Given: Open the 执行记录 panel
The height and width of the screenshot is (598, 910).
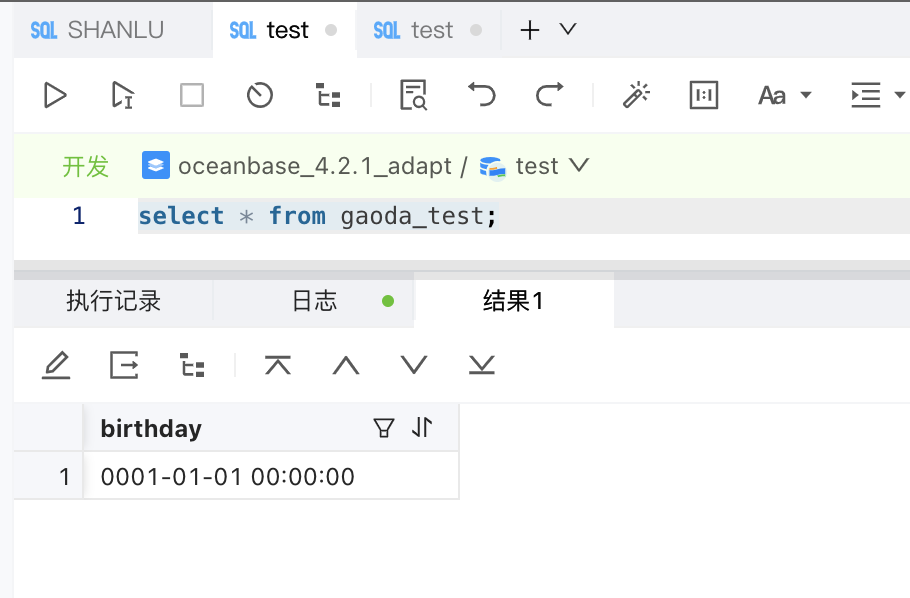Looking at the screenshot, I should [x=113, y=301].
